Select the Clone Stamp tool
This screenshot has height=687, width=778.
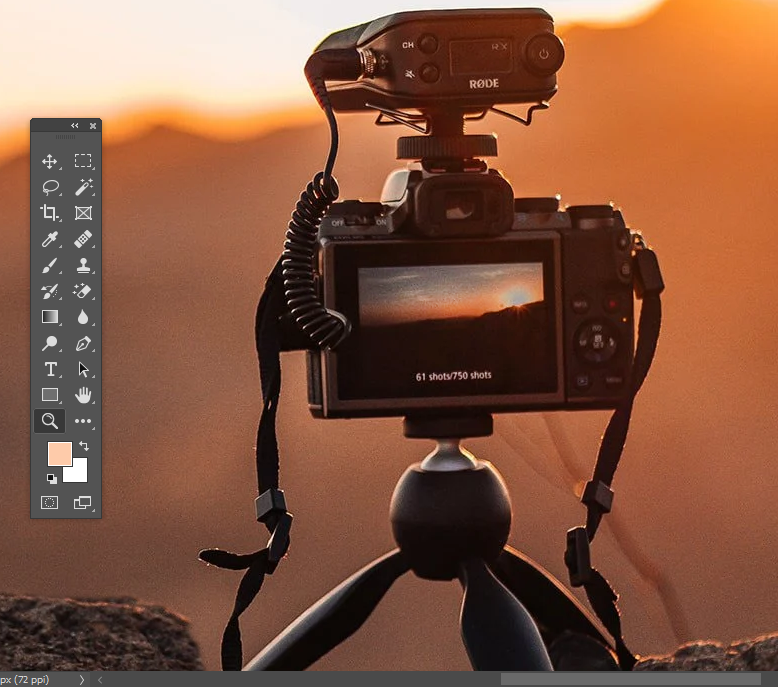click(x=83, y=265)
